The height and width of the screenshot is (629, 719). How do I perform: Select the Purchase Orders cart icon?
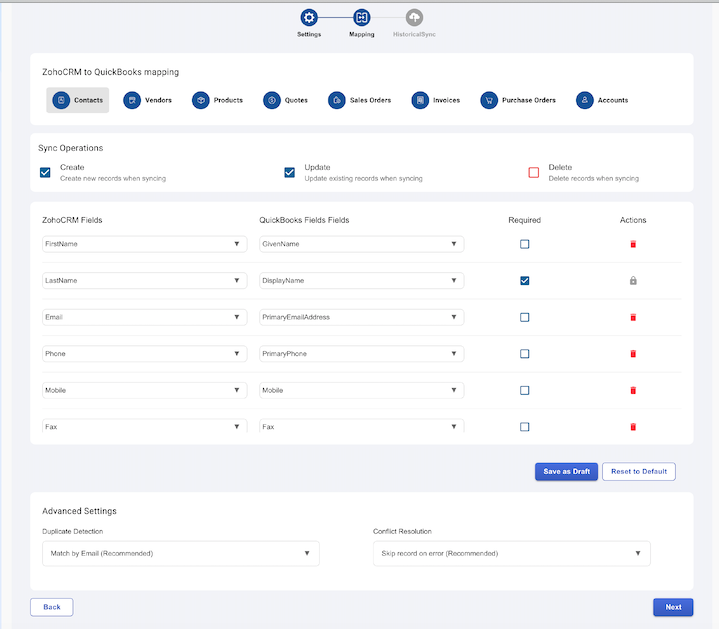pyautogui.click(x=489, y=100)
